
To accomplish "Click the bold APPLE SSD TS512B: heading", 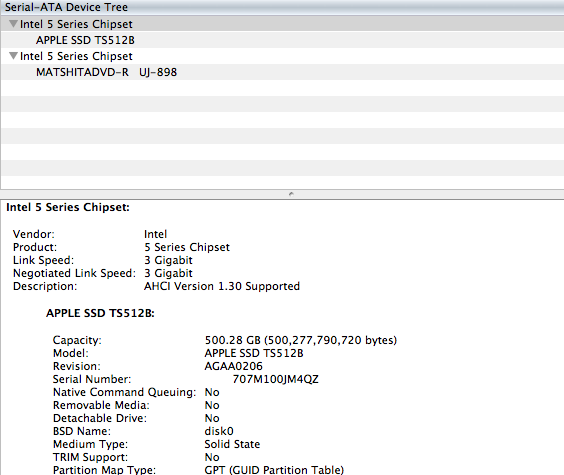I will 100,313.
